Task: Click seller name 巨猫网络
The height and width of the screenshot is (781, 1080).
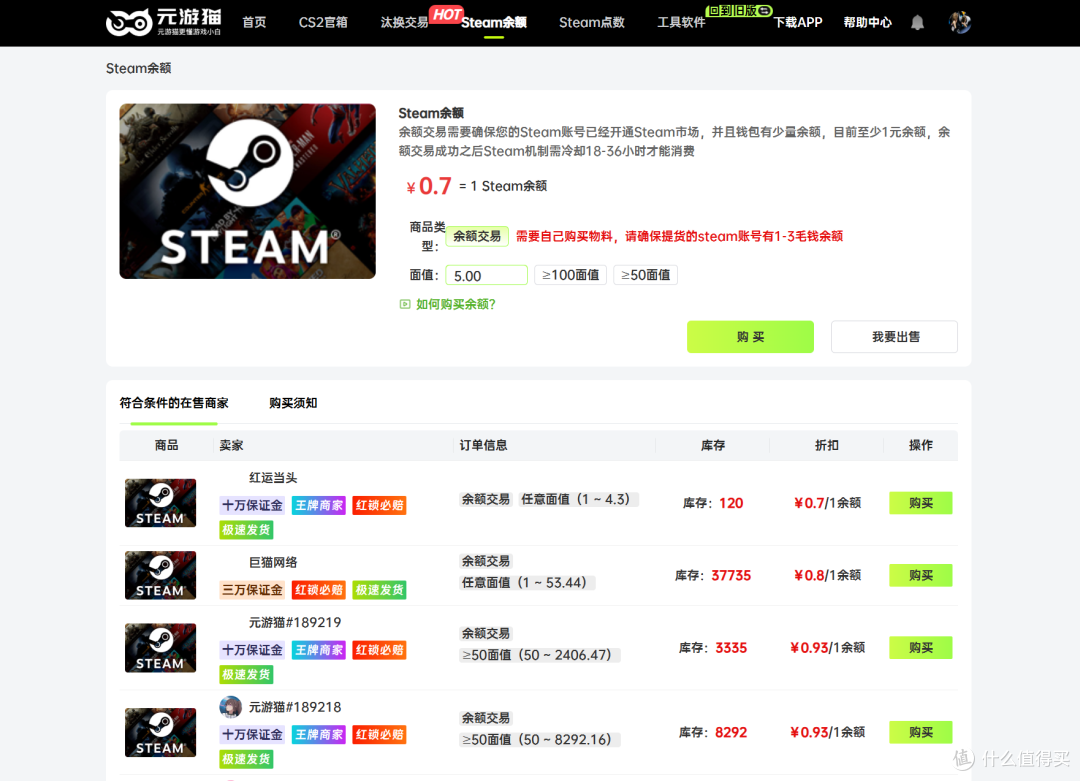Action: (x=273, y=562)
